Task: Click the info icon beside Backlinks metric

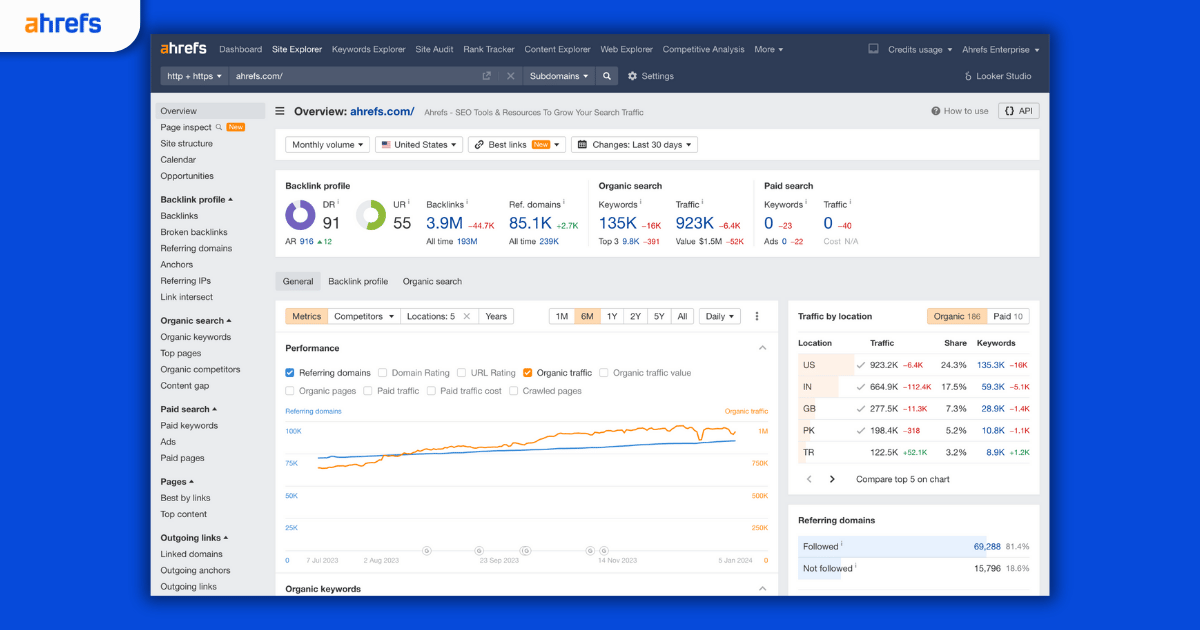Action: 467,203
